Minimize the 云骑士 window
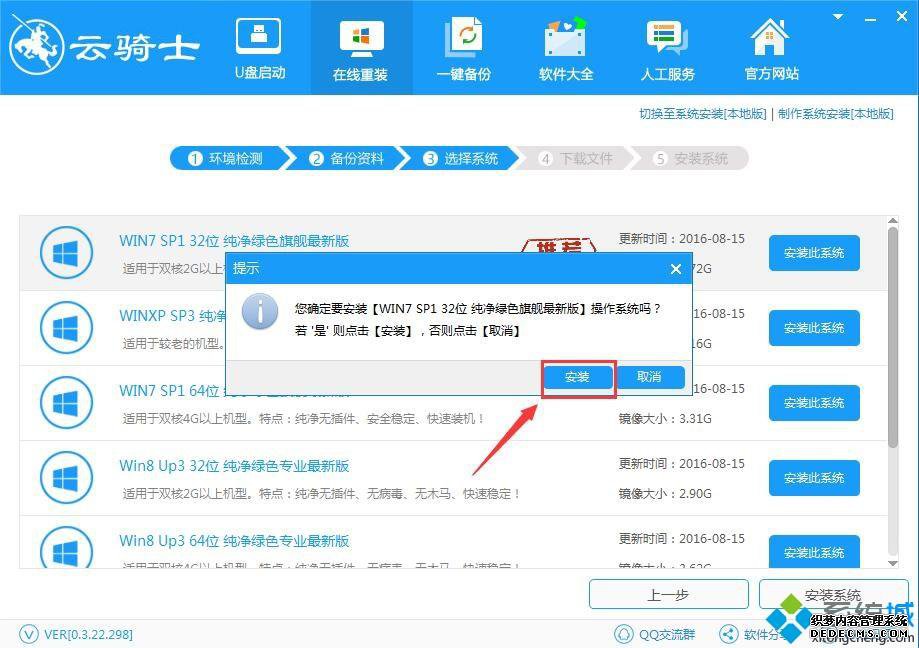Viewport: 919px width, 648px height. click(x=870, y=19)
